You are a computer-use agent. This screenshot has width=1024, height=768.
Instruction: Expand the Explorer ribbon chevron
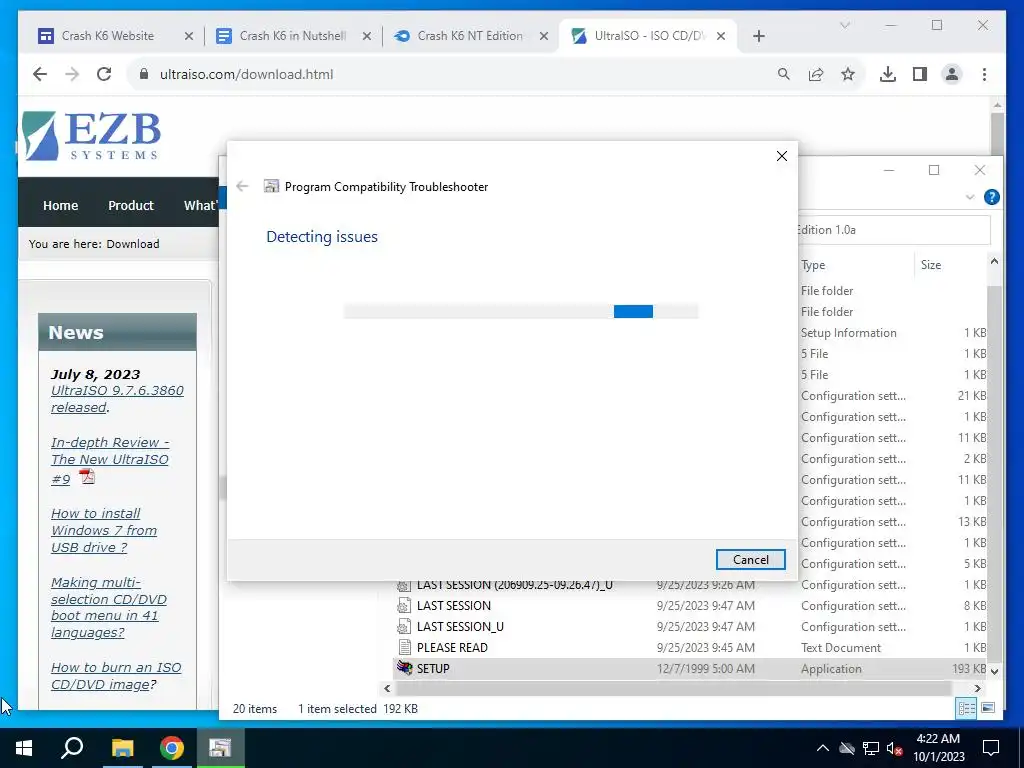click(970, 197)
